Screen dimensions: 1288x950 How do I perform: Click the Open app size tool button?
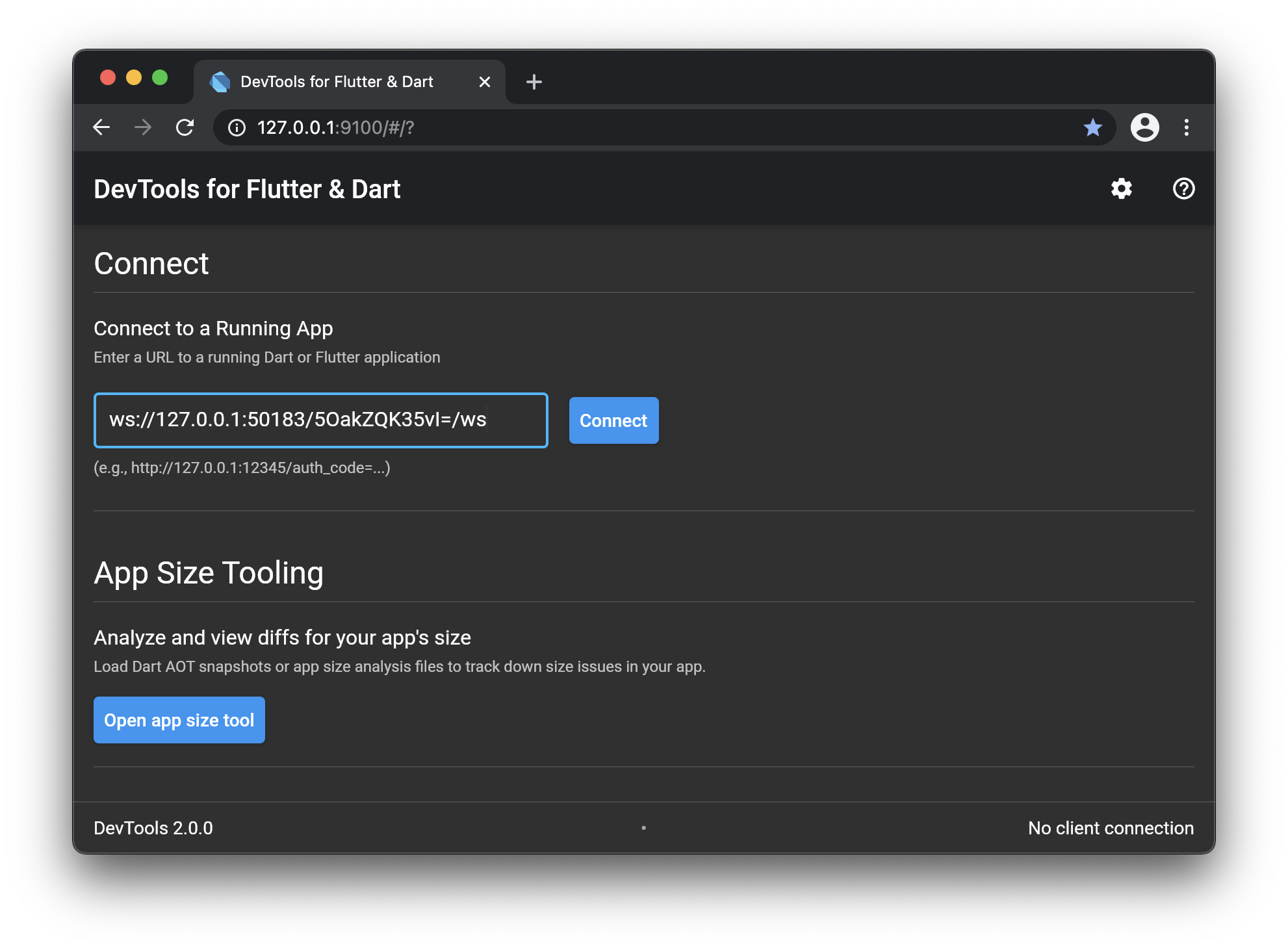(x=179, y=720)
